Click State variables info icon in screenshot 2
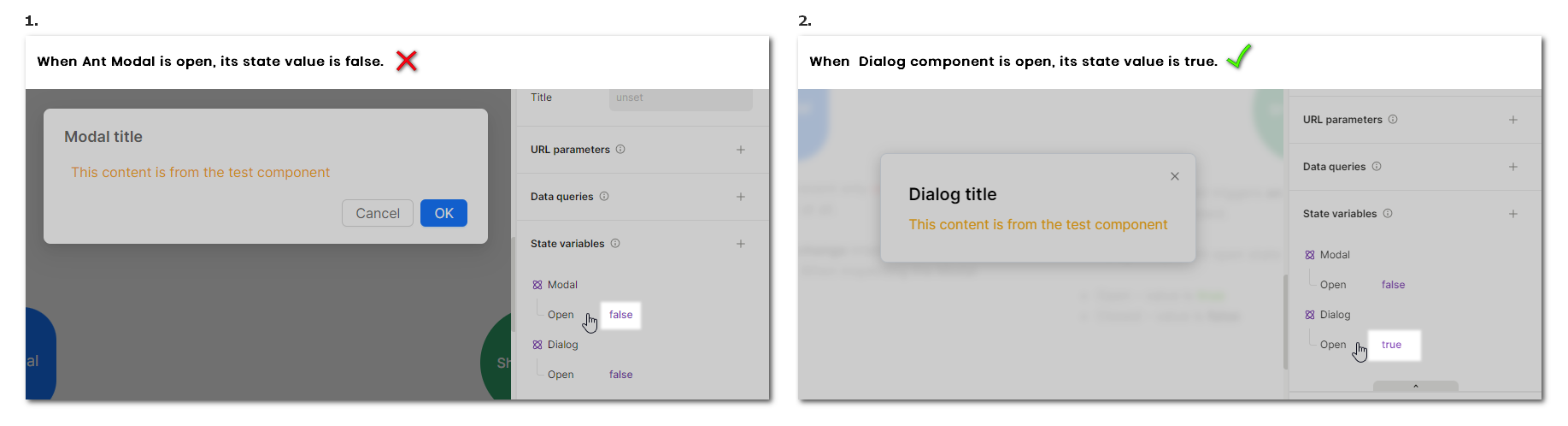Image resolution: width=1568 pixels, height=426 pixels. tap(1388, 214)
